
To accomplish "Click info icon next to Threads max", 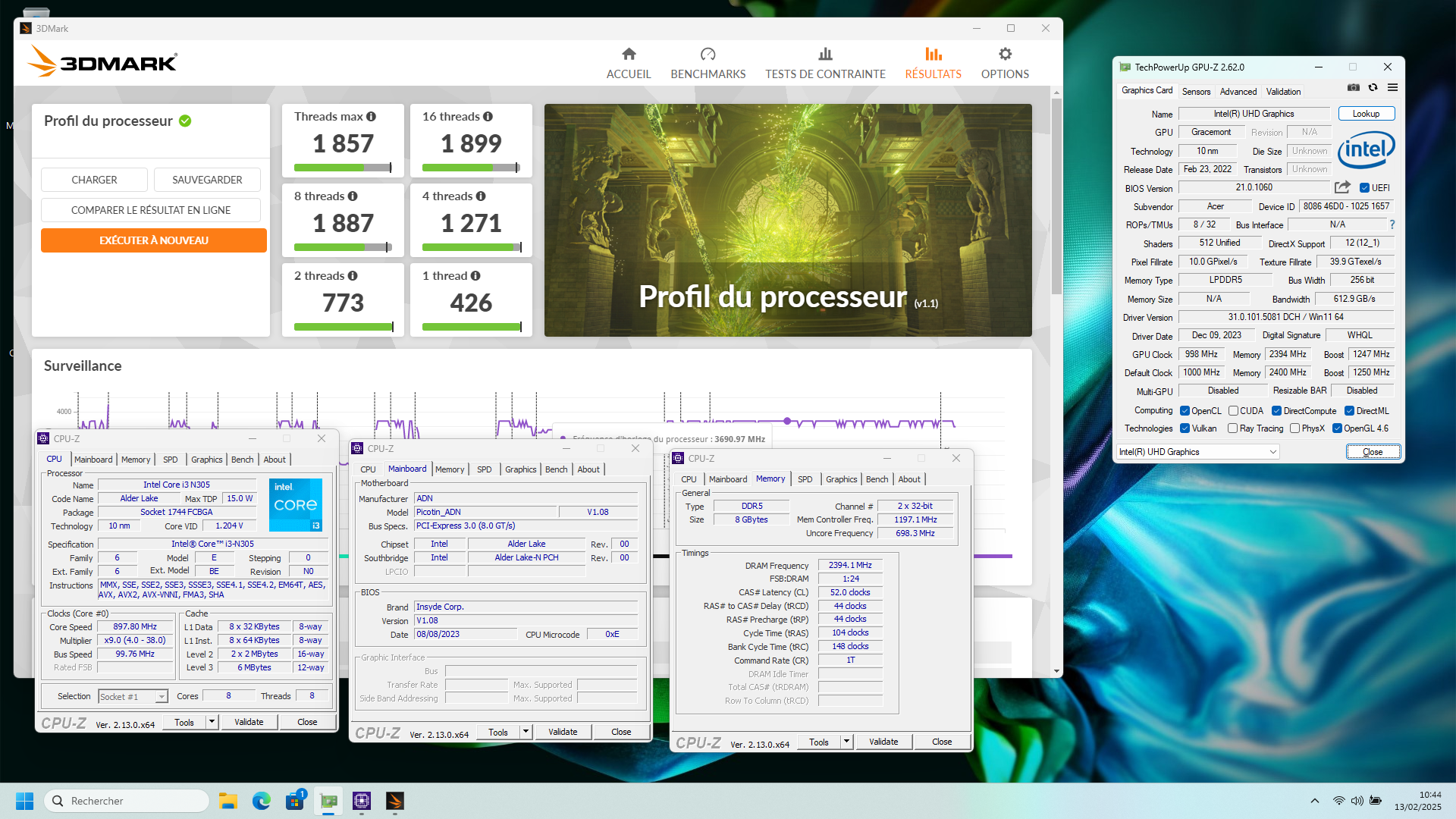I will tap(371, 117).
